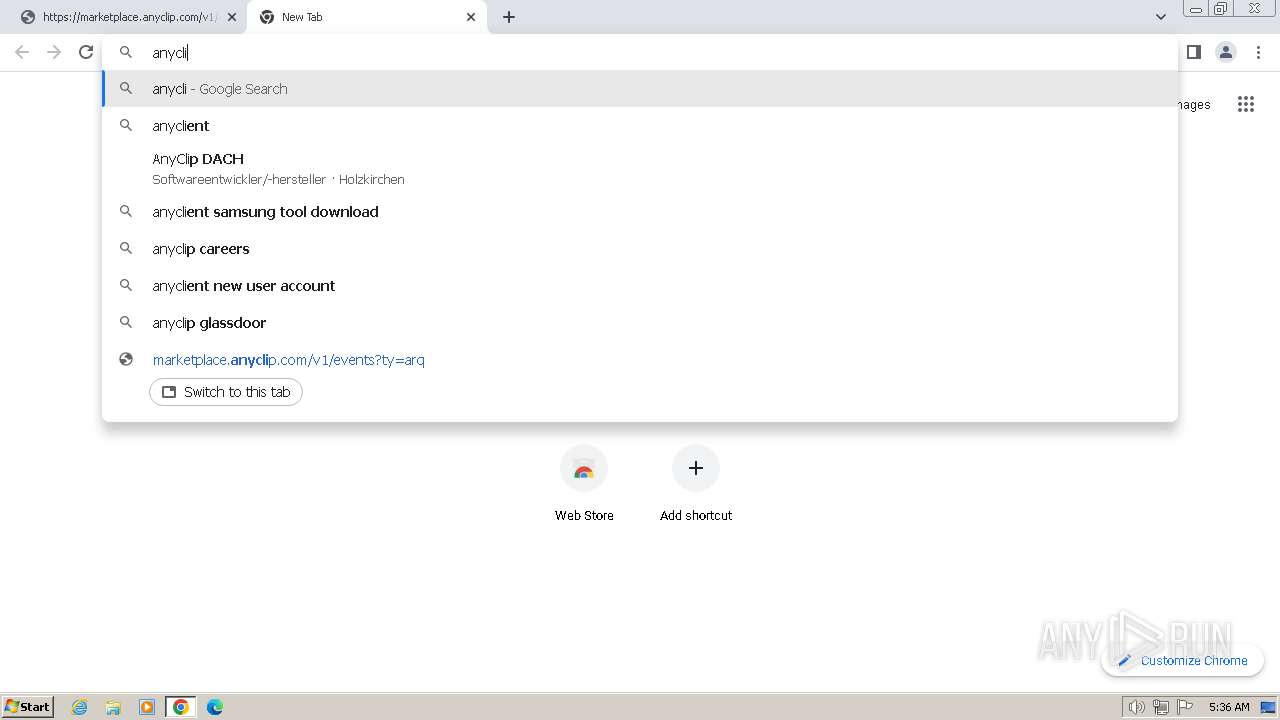
Task: Open the Web Store shortcut
Action: 584,485
